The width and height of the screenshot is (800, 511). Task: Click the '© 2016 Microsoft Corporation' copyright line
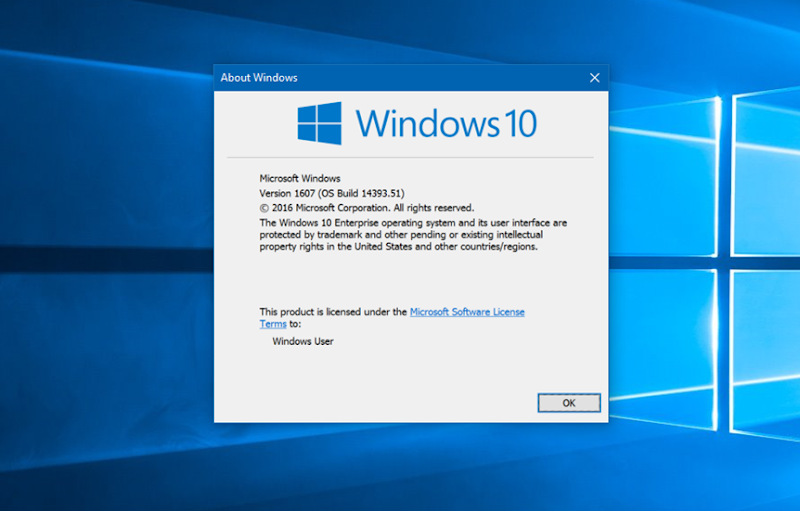[366, 208]
